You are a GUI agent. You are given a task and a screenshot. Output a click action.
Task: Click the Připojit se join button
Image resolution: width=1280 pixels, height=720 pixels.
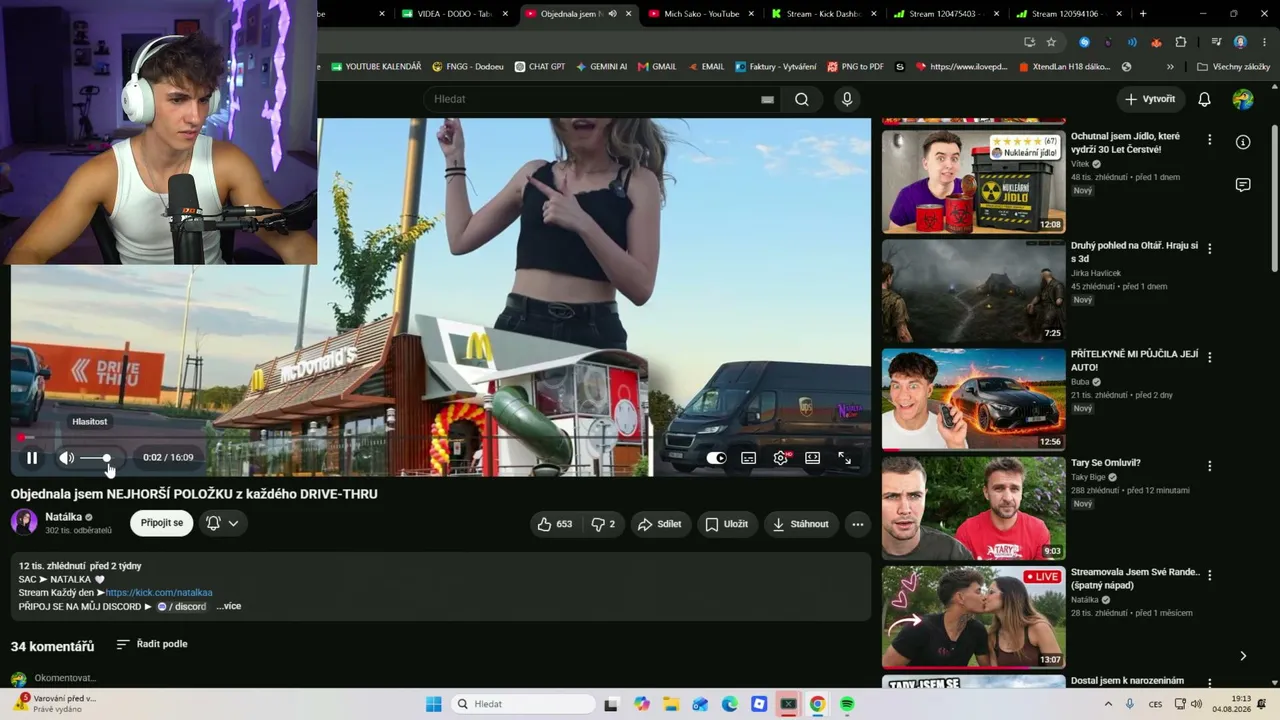pos(162,523)
